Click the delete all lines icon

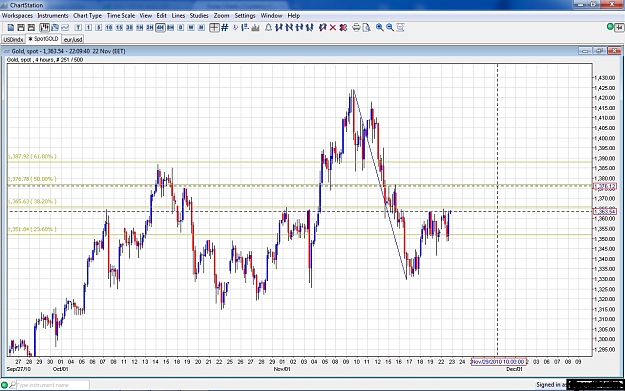[343, 28]
